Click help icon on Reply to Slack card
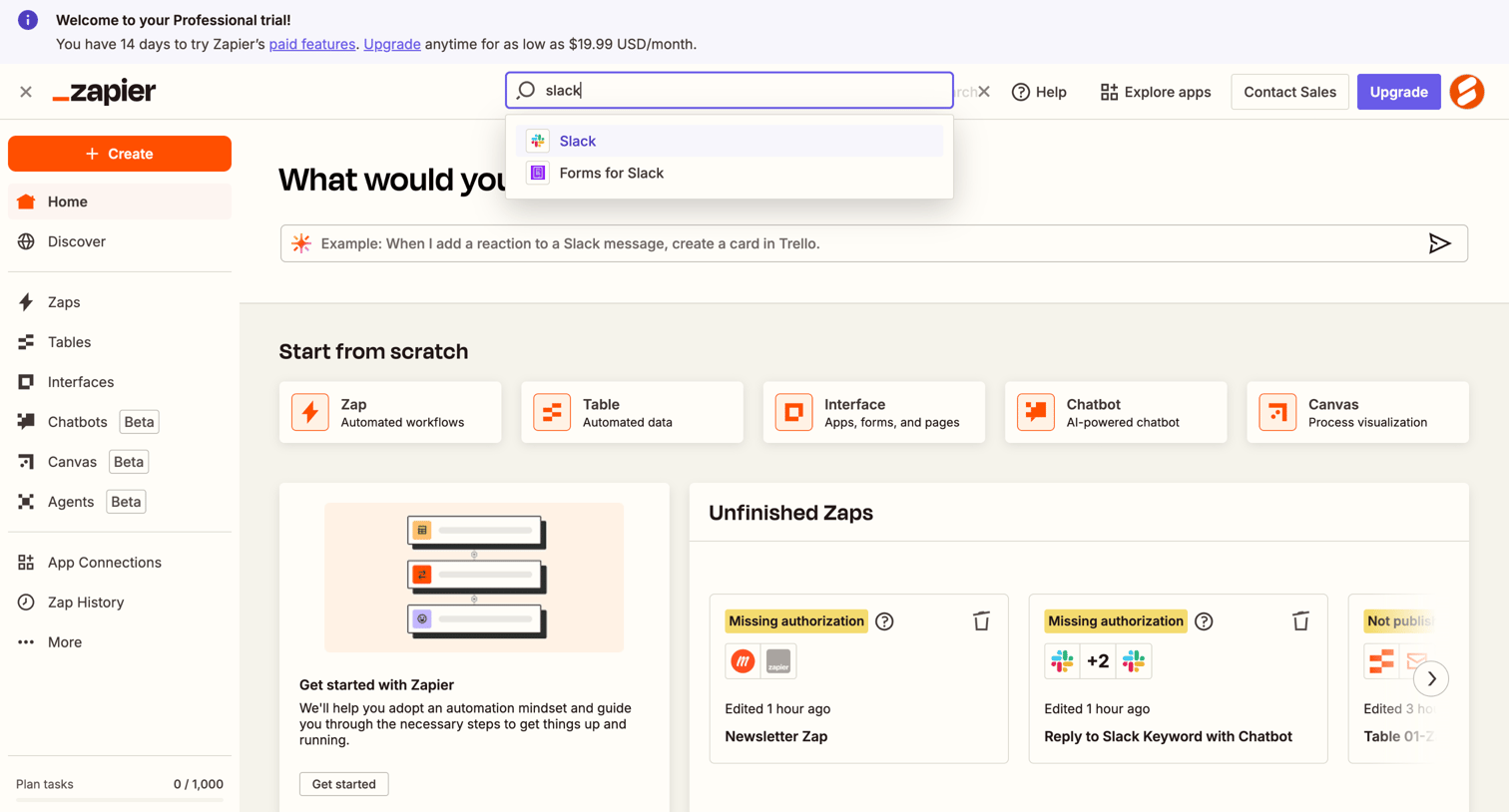This screenshot has width=1509, height=812. [x=1204, y=621]
